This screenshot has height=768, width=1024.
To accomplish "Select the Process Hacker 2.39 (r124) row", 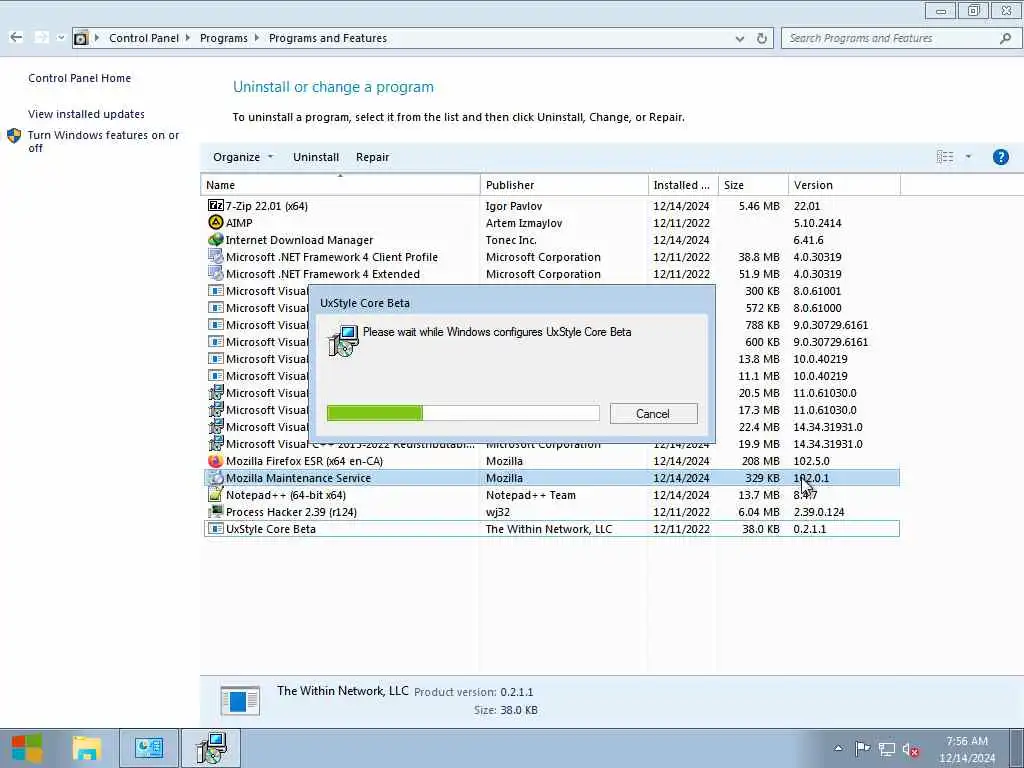I will pos(552,511).
